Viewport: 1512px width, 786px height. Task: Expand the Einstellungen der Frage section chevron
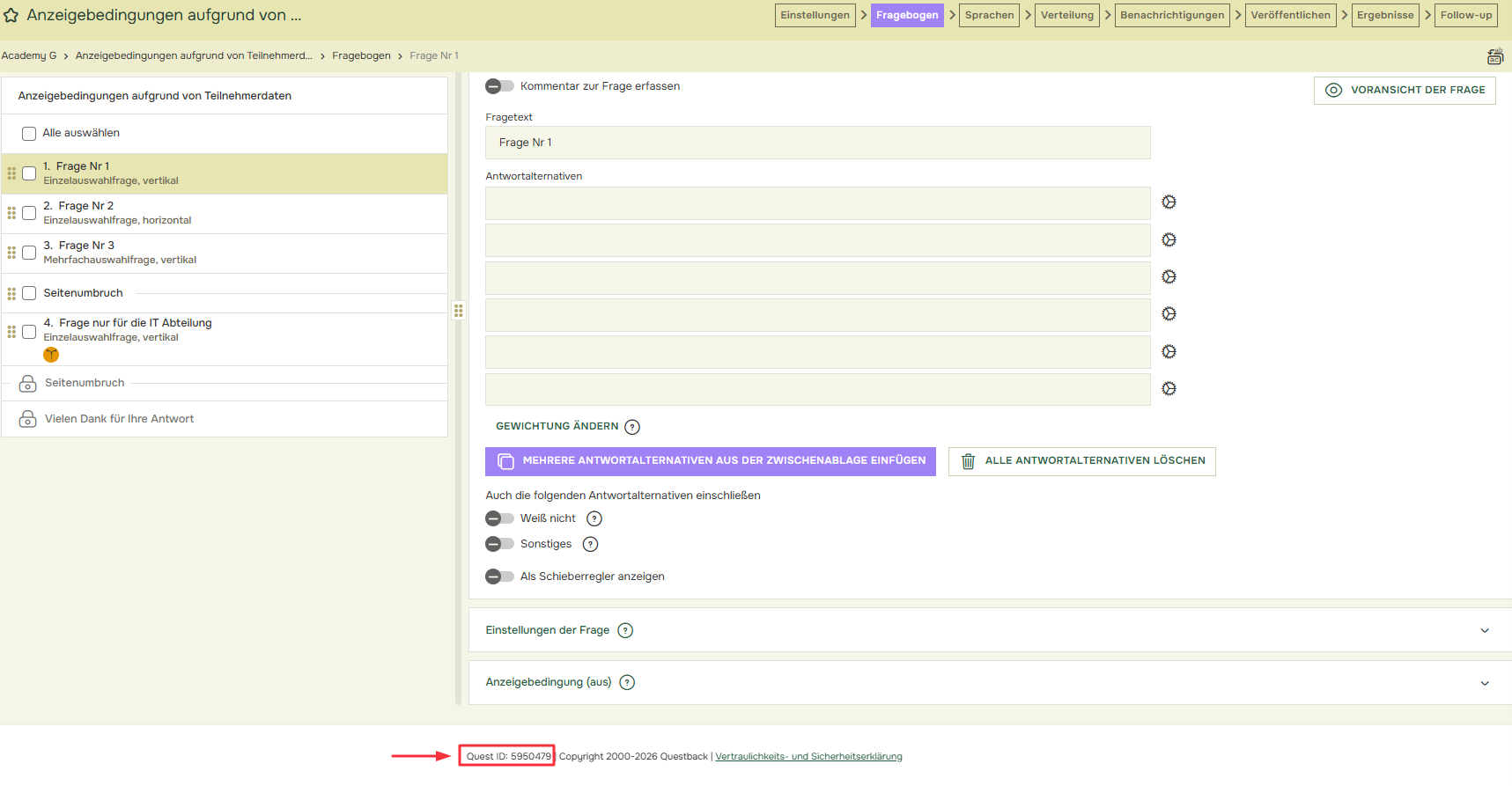tap(1485, 630)
